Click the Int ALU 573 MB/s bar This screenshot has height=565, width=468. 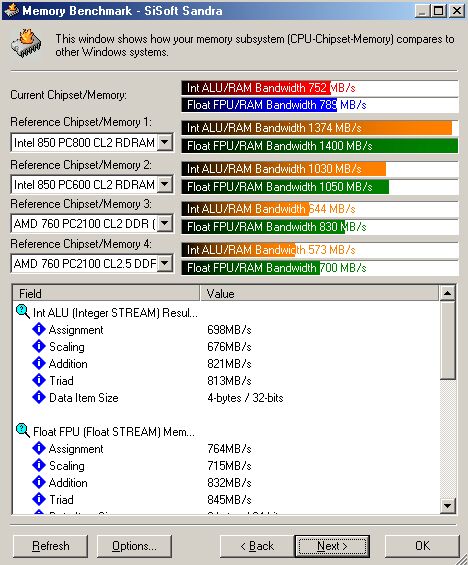[x=238, y=250]
